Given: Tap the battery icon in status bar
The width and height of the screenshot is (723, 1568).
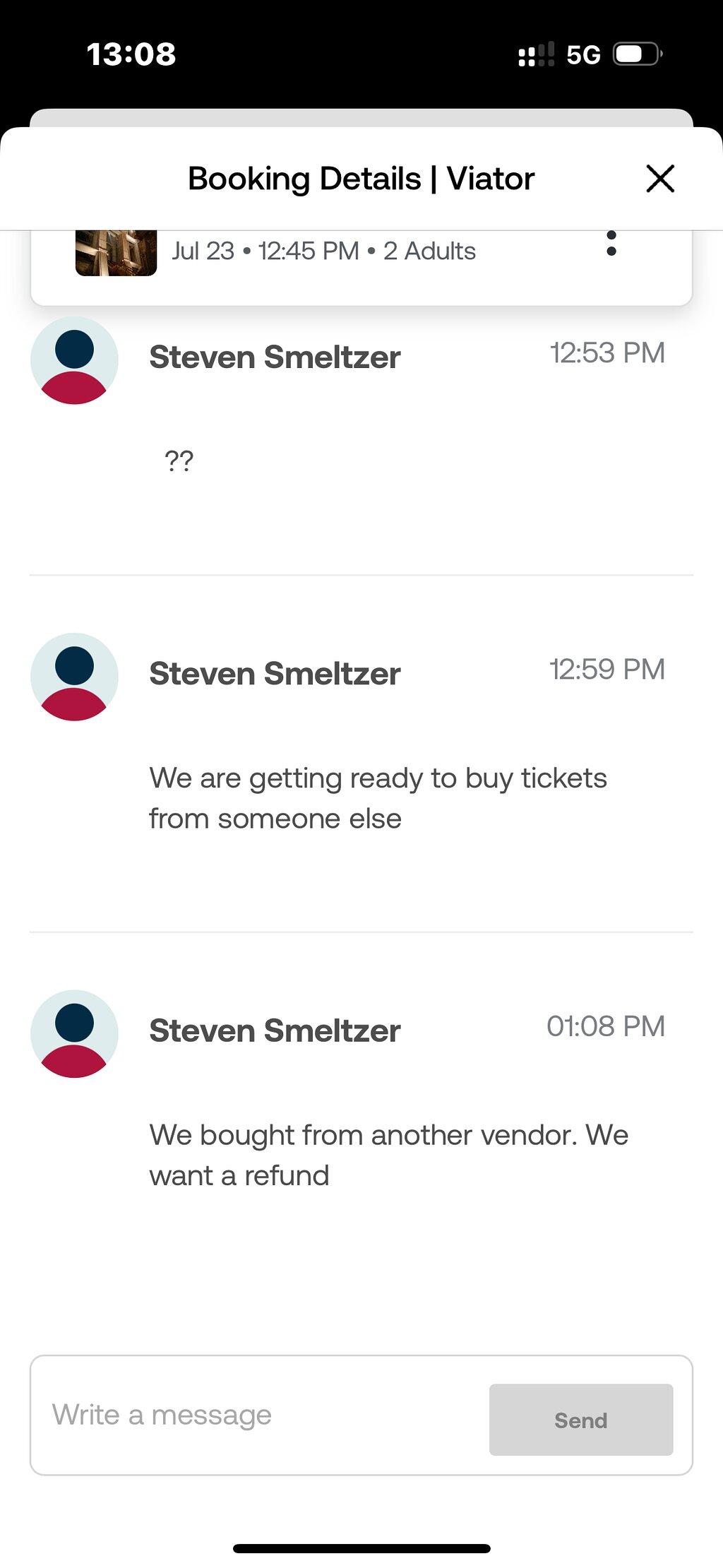Looking at the screenshot, I should click(638, 54).
